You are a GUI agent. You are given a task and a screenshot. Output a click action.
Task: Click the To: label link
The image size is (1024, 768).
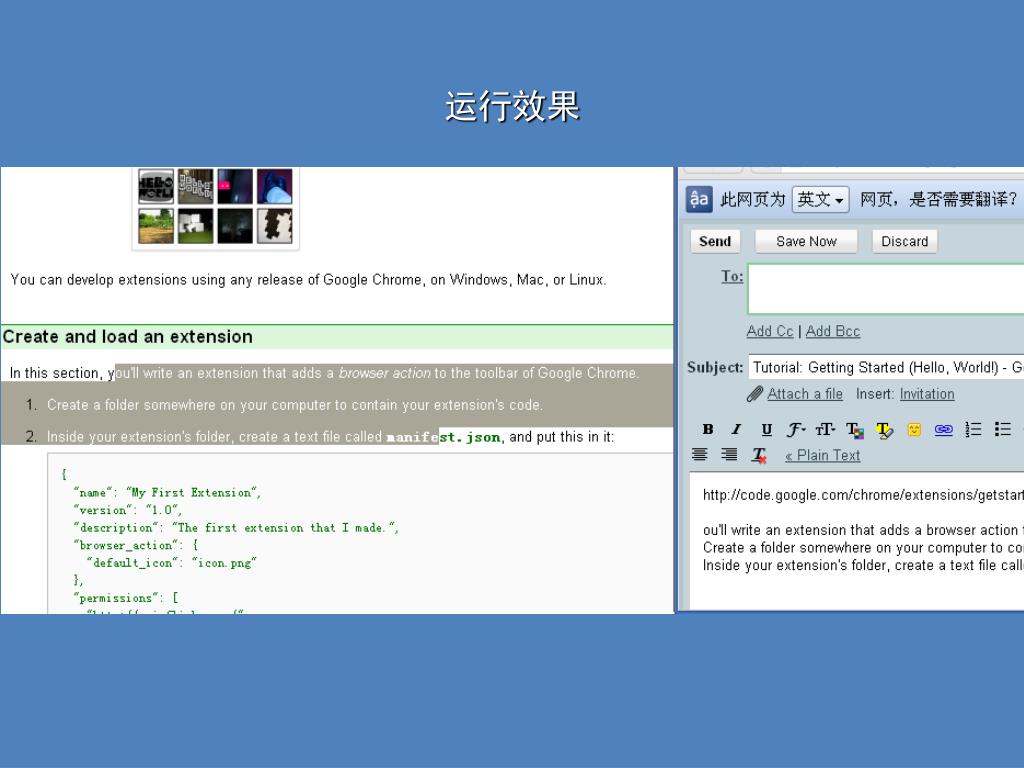coord(732,276)
